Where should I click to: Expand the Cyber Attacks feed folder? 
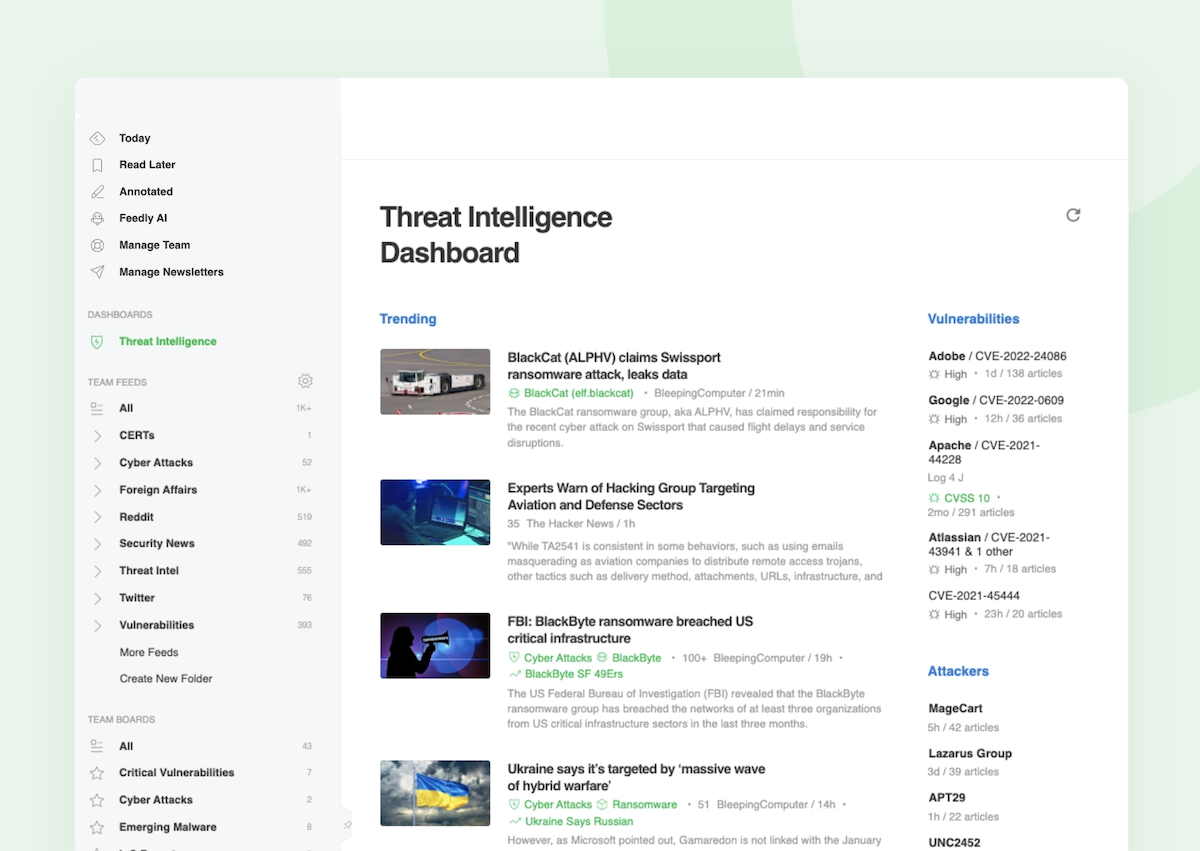pyautogui.click(x=97, y=463)
